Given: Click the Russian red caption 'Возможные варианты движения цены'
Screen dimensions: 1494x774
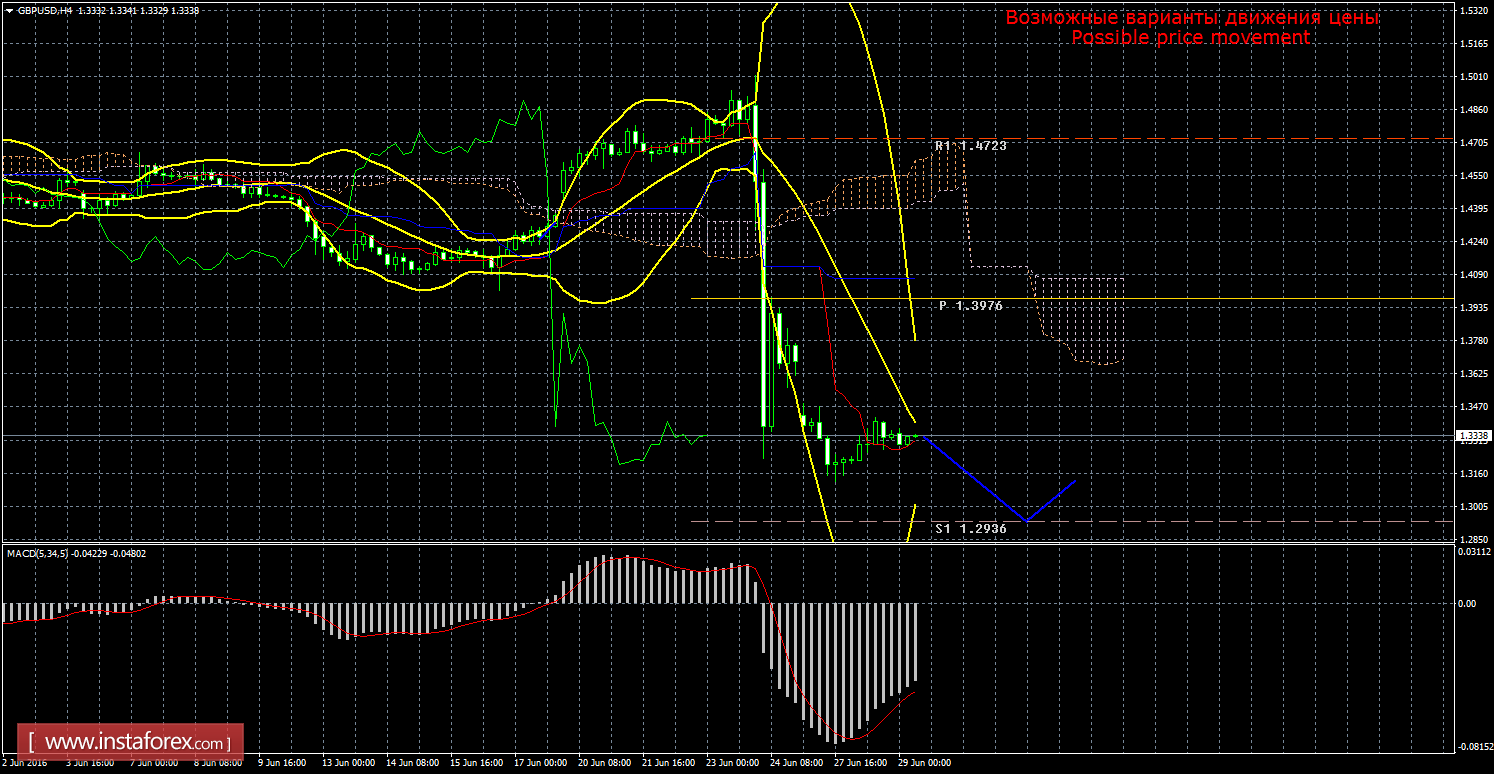Looking at the screenshot, I should coord(1192,18).
